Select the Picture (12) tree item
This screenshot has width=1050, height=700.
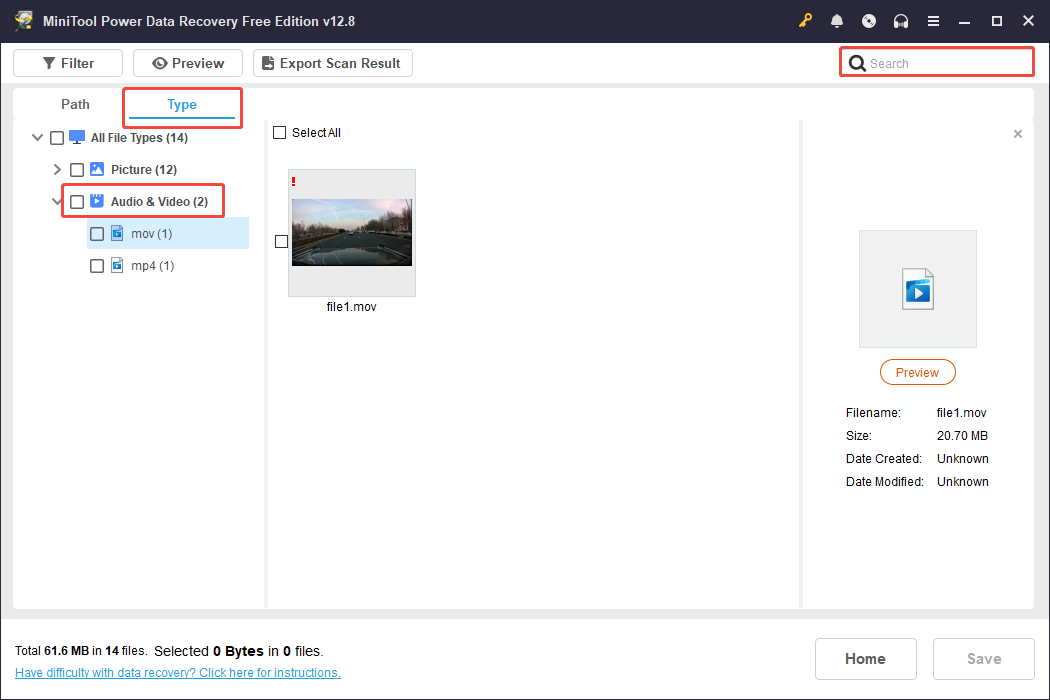[x=143, y=169]
